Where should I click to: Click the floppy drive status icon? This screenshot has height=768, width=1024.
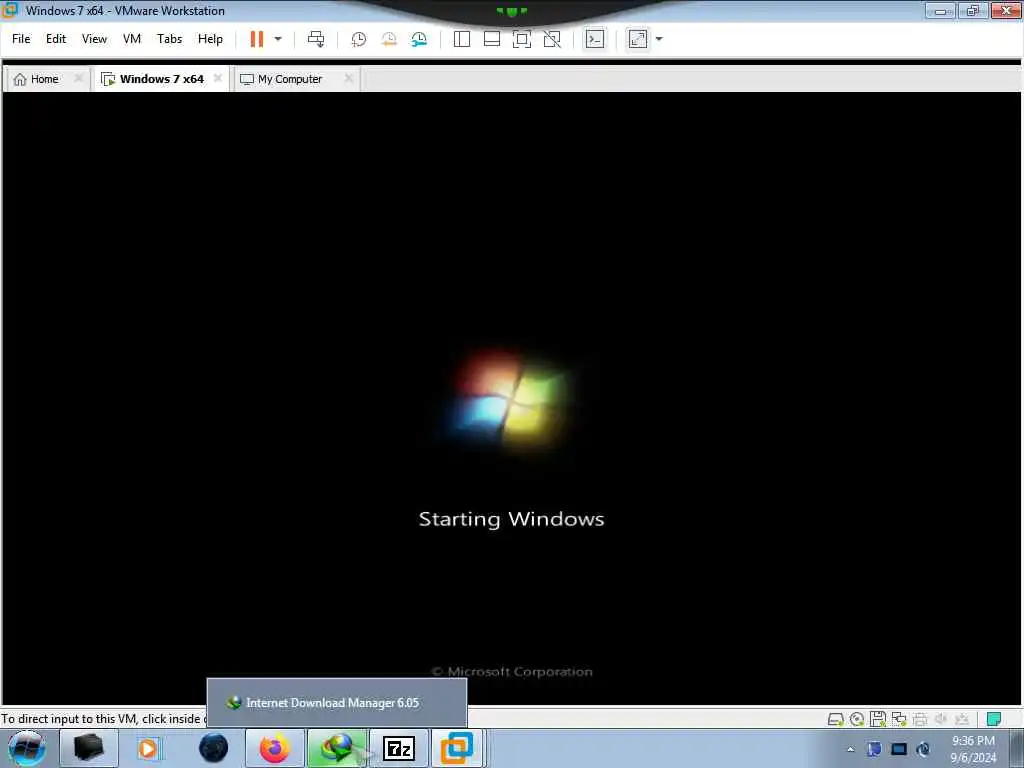click(x=878, y=720)
